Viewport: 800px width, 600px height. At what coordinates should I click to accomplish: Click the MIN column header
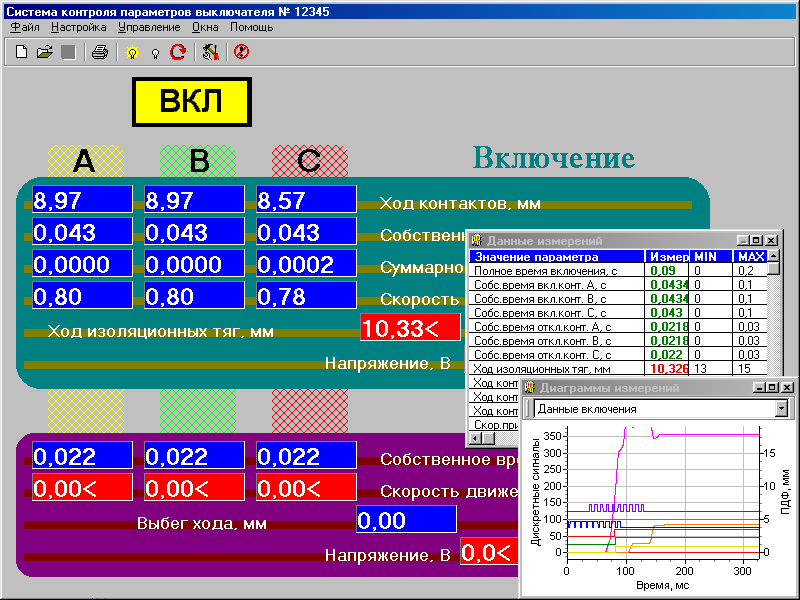click(x=711, y=256)
